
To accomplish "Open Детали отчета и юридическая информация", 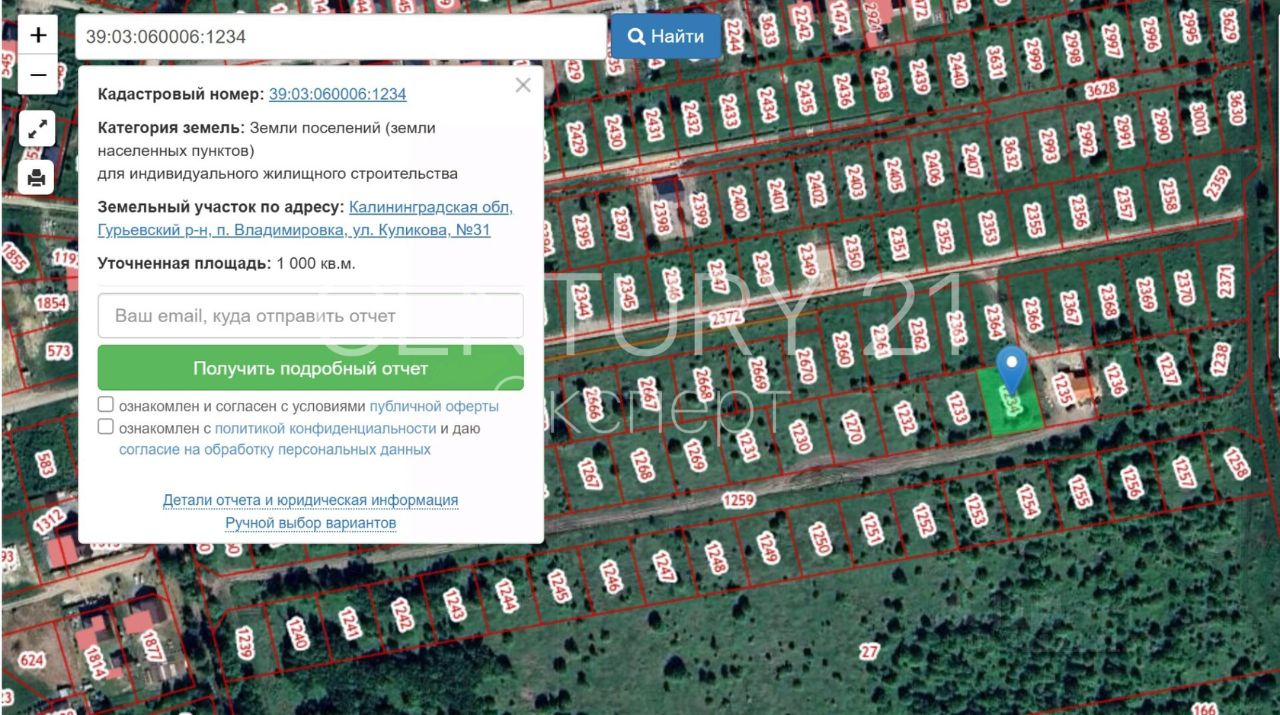I will [311, 500].
